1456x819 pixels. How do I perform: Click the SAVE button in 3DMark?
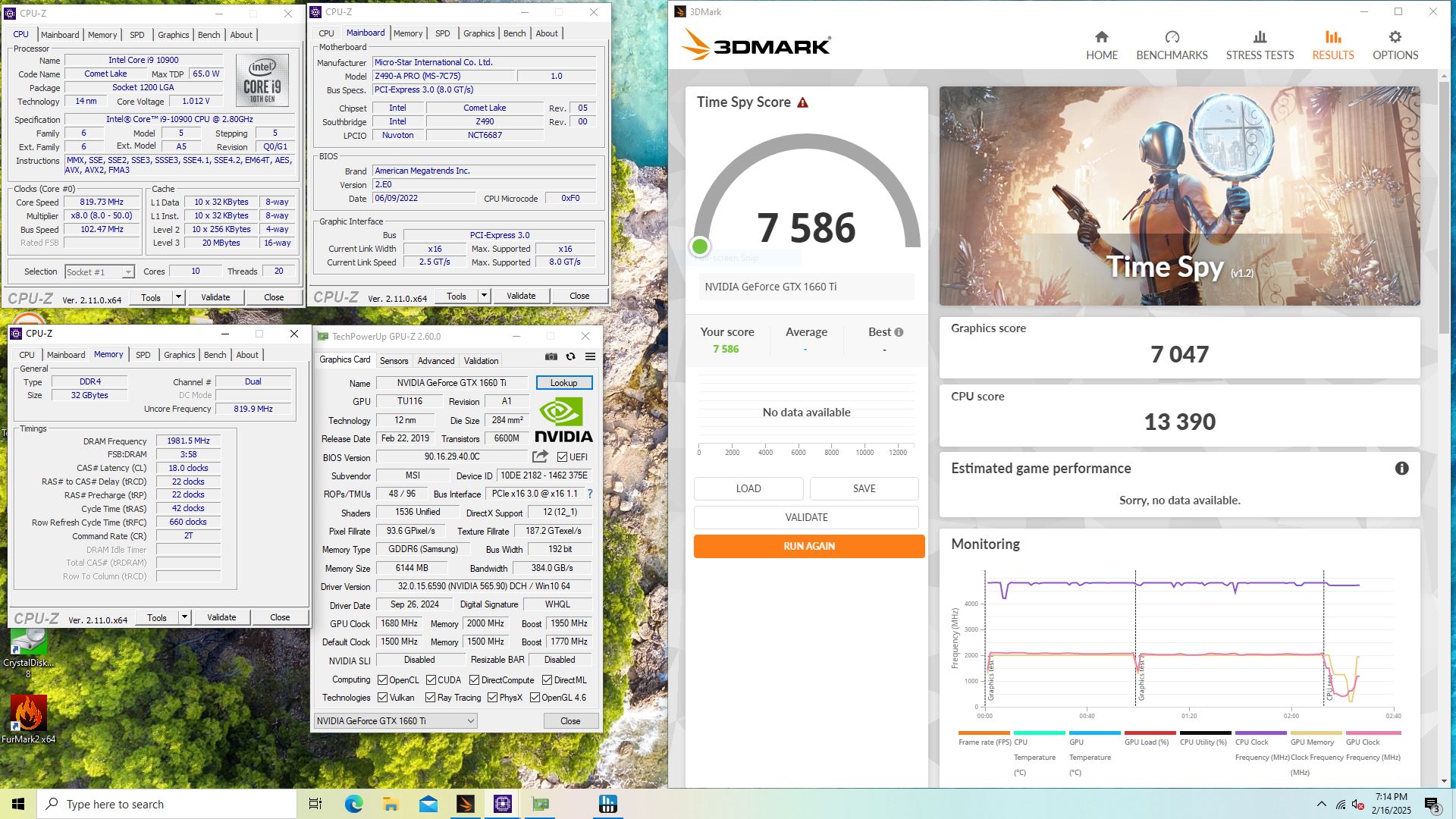[864, 489]
